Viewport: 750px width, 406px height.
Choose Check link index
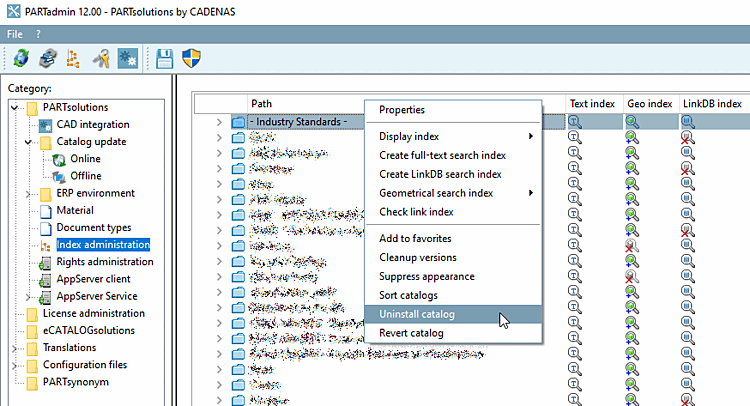coord(453,211)
